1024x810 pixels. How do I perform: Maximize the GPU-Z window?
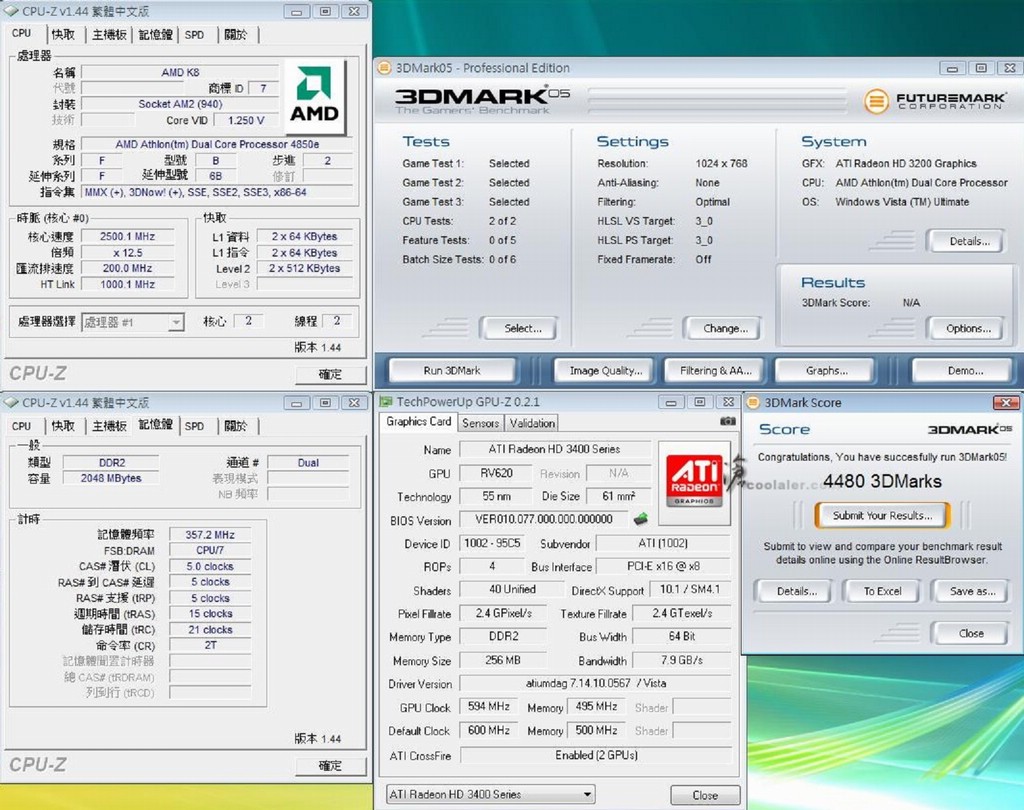click(x=699, y=402)
